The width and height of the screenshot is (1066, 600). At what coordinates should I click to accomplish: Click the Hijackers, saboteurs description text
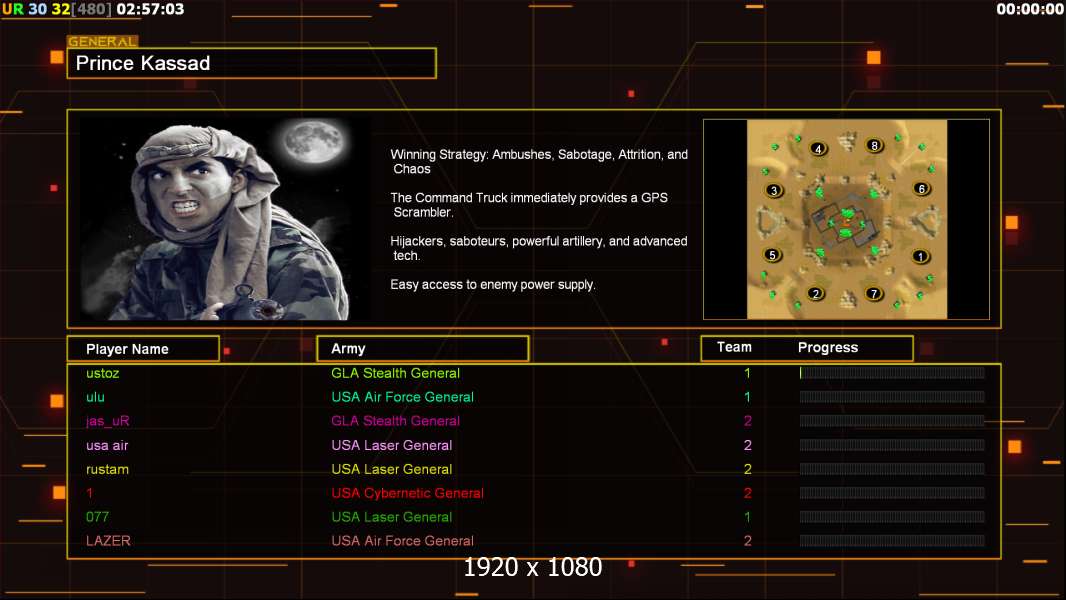click(538, 248)
